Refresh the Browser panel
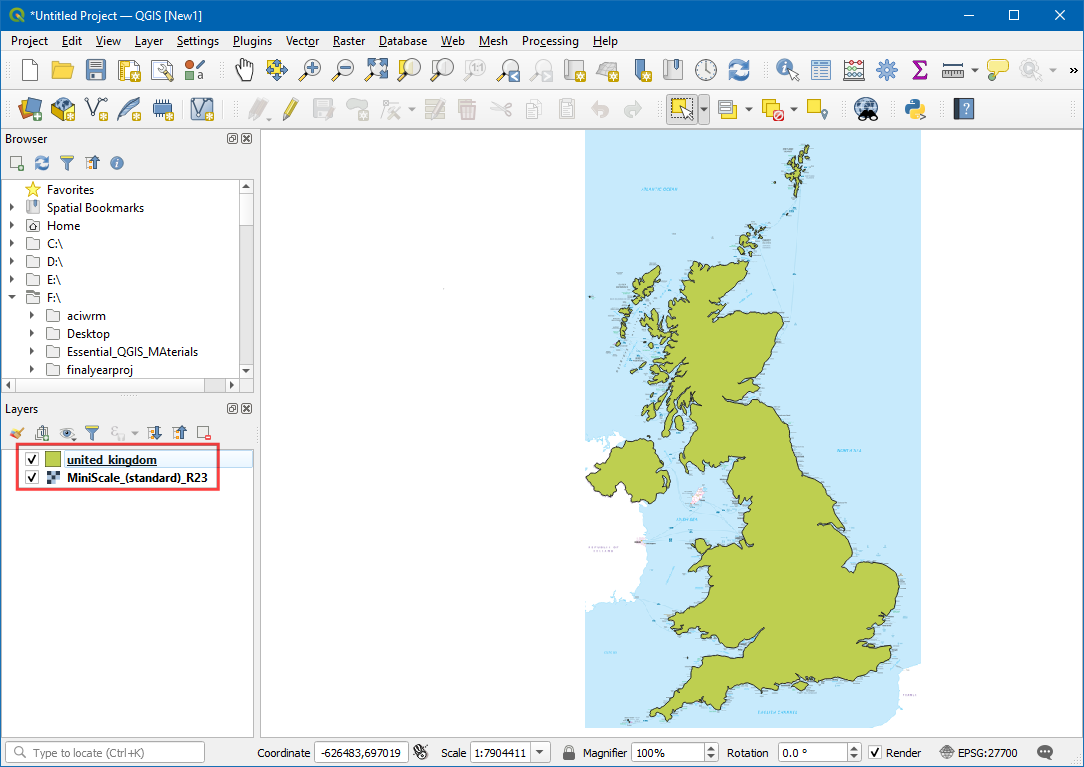 (x=41, y=163)
